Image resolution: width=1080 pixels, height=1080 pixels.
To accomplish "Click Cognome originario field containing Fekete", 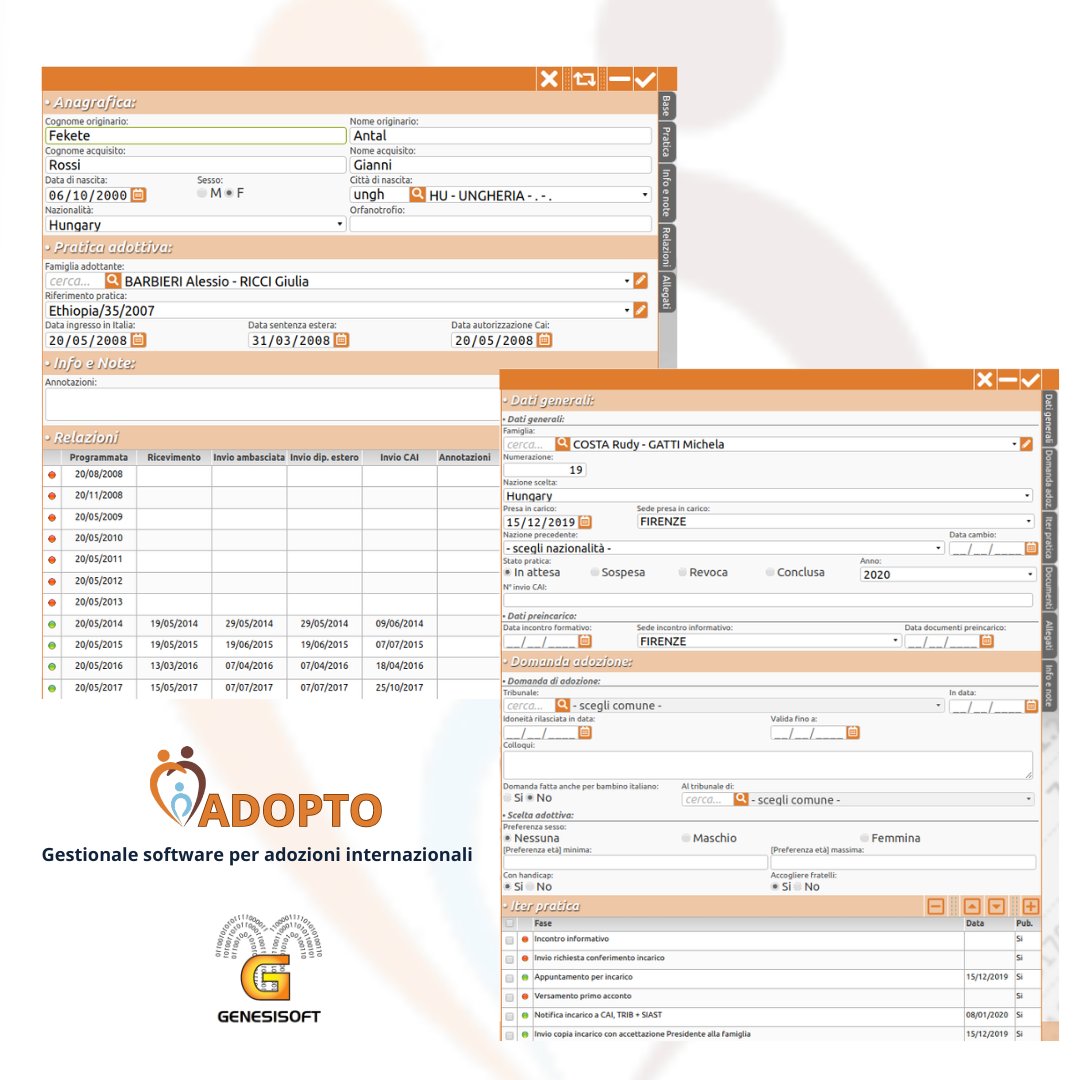I will click(x=196, y=136).
